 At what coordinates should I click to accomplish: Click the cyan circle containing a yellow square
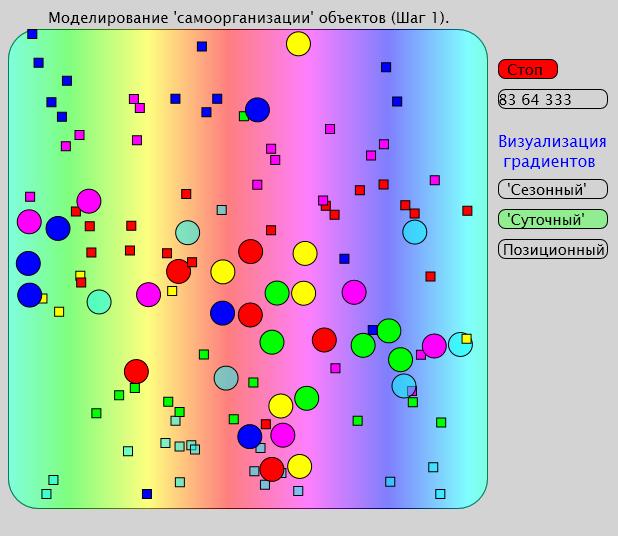click(x=460, y=344)
